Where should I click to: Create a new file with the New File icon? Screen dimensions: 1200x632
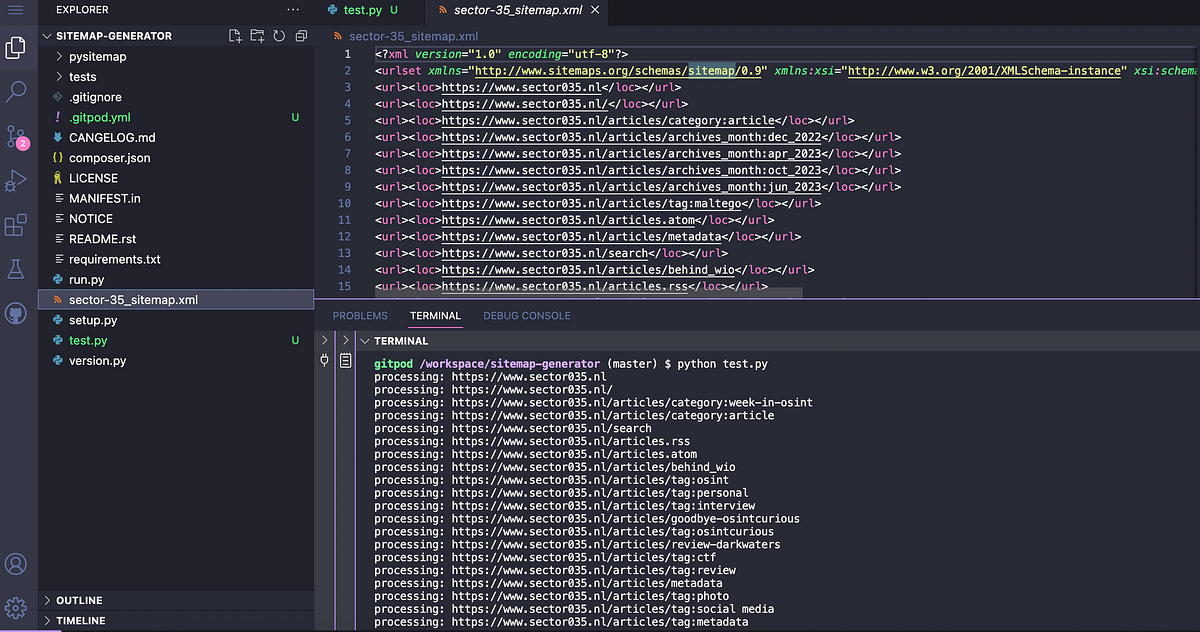(x=234, y=35)
